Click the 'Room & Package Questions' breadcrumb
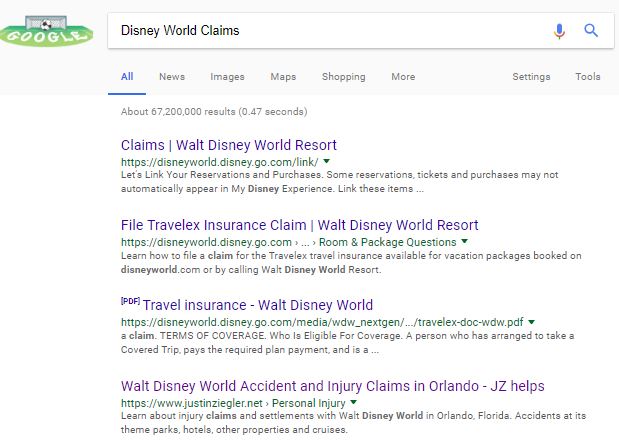619x445 pixels. (388, 242)
